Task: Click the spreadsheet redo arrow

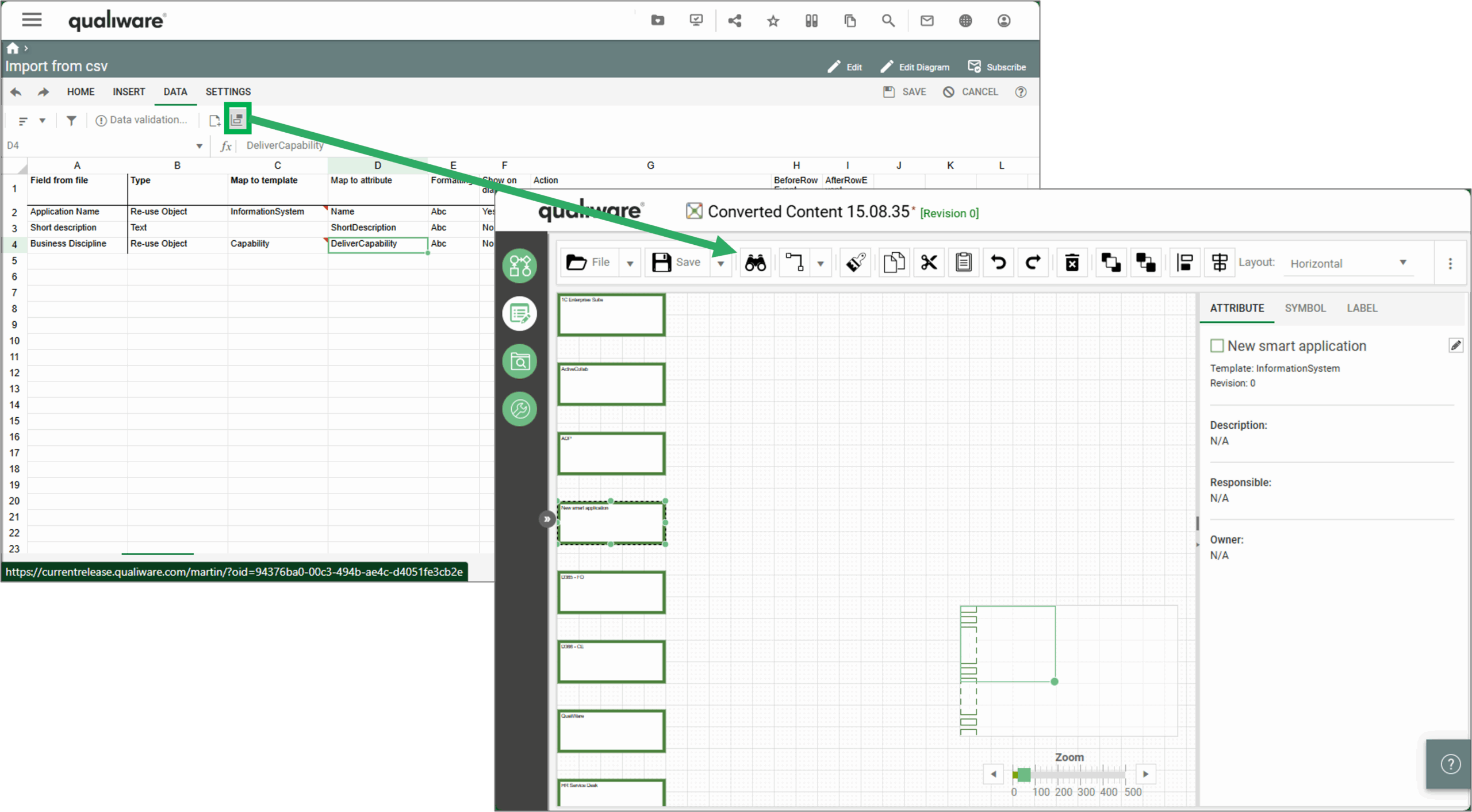Action: click(x=43, y=92)
